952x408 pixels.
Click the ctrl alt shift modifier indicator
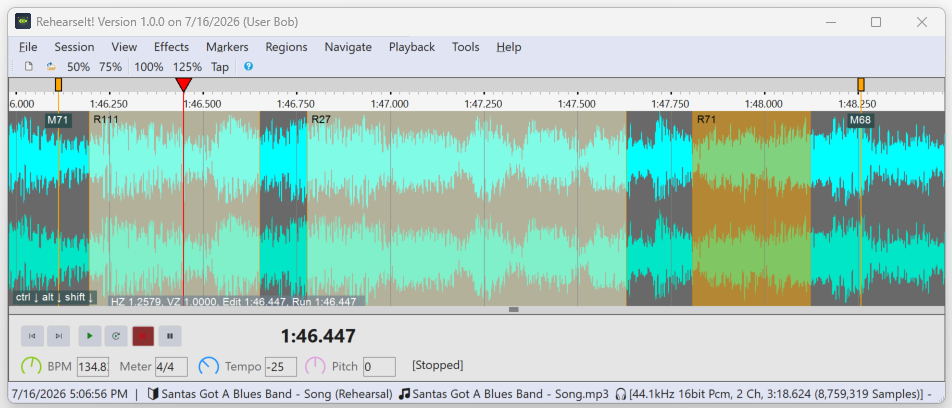55,297
